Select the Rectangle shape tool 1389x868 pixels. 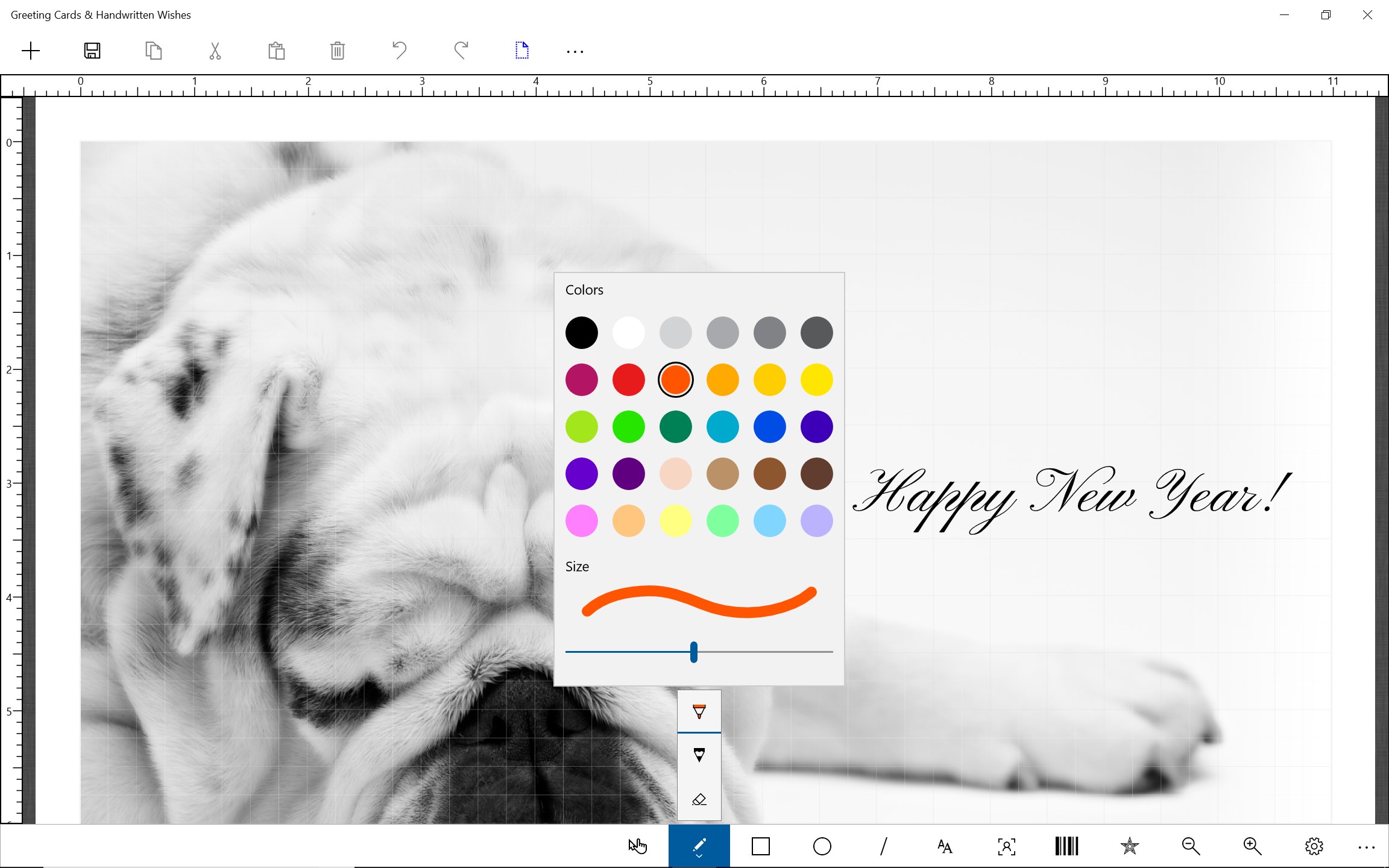click(x=760, y=846)
